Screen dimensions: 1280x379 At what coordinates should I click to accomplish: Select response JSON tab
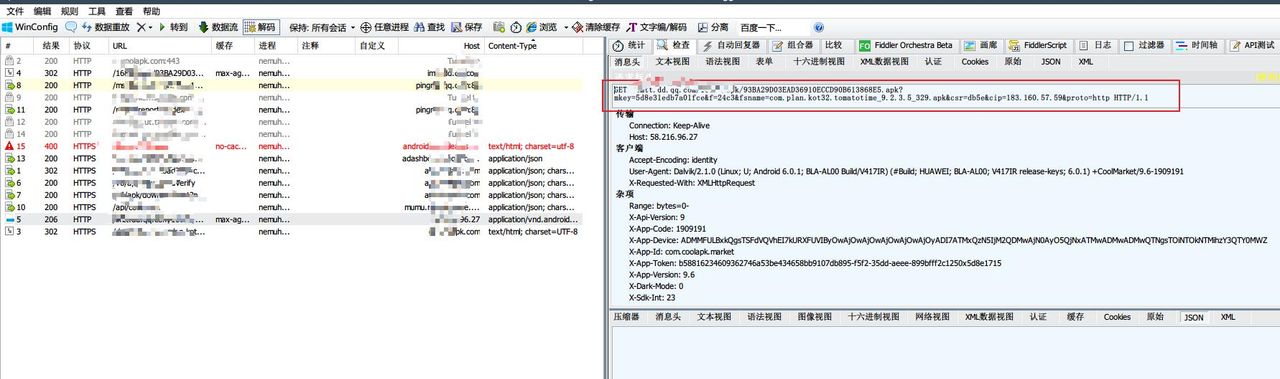tap(1193, 317)
